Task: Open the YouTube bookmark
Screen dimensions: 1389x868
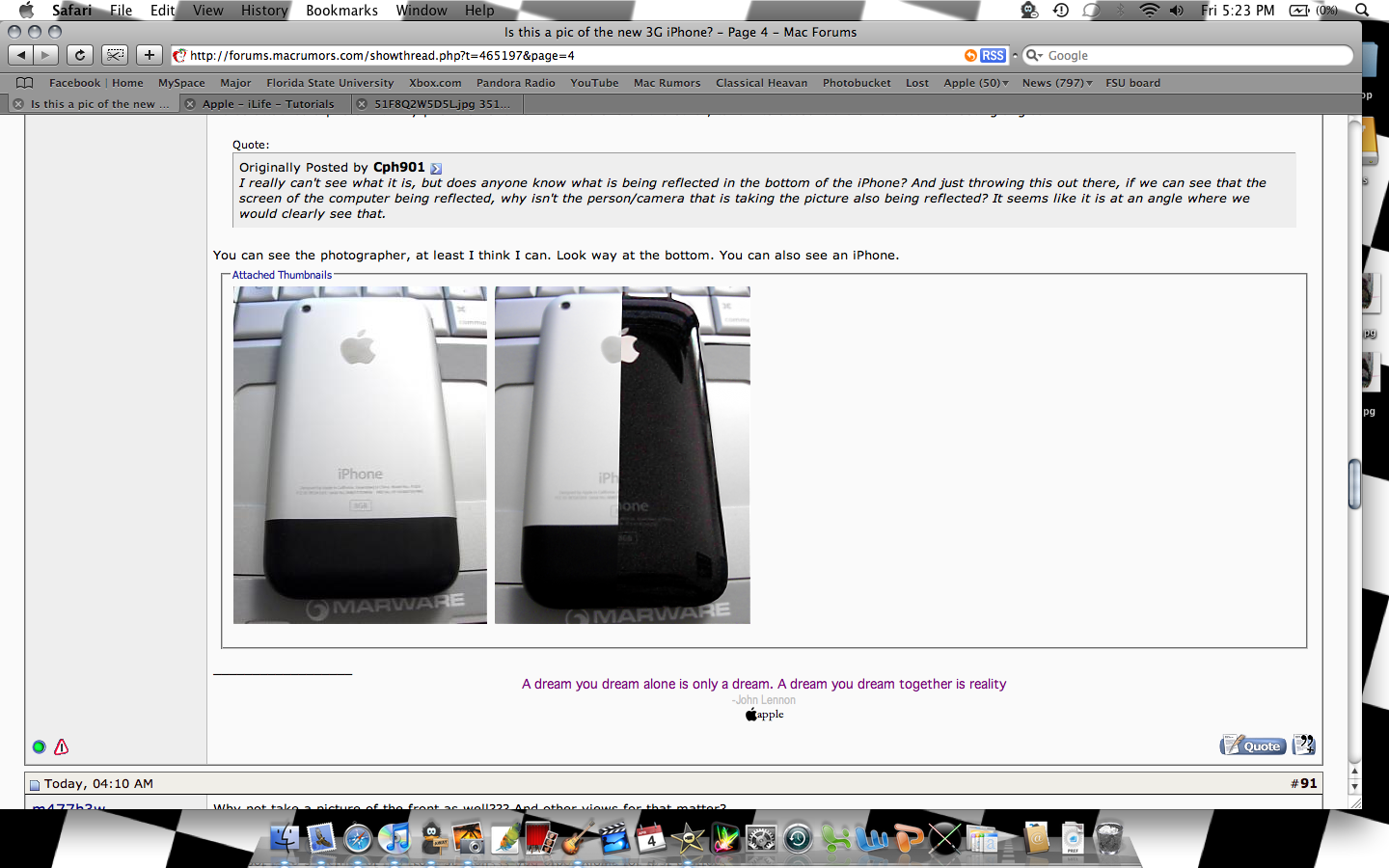Action: pyautogui.click(x=594, y=83)
